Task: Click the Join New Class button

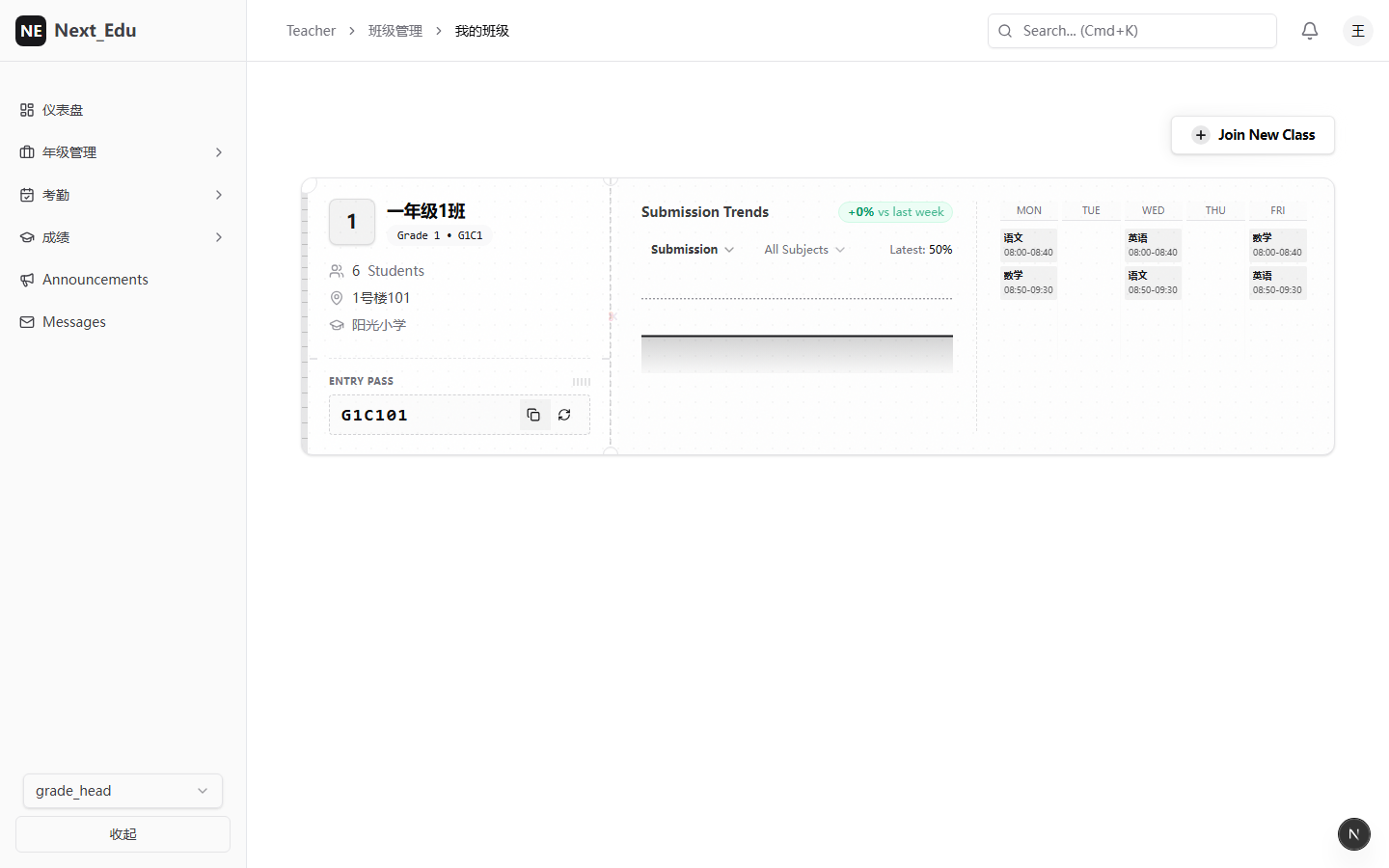Action: (1253, 135)
